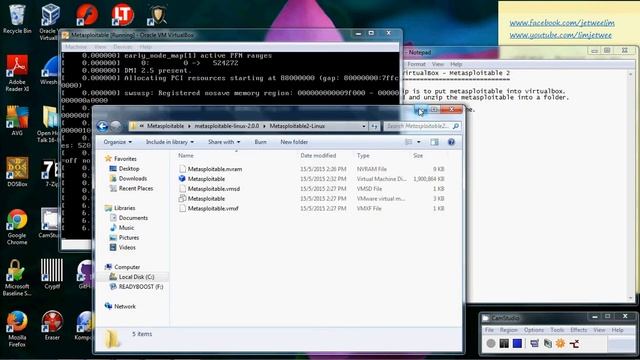Open Mozilla Firefox desktop icon
Screen dimensions: 640x360
click(x=17, y=329)
